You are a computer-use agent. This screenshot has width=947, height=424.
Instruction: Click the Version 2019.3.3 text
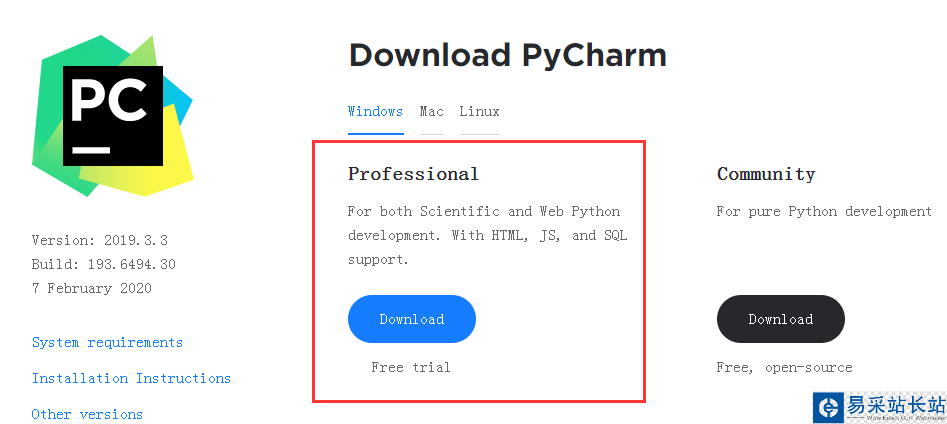99,240
